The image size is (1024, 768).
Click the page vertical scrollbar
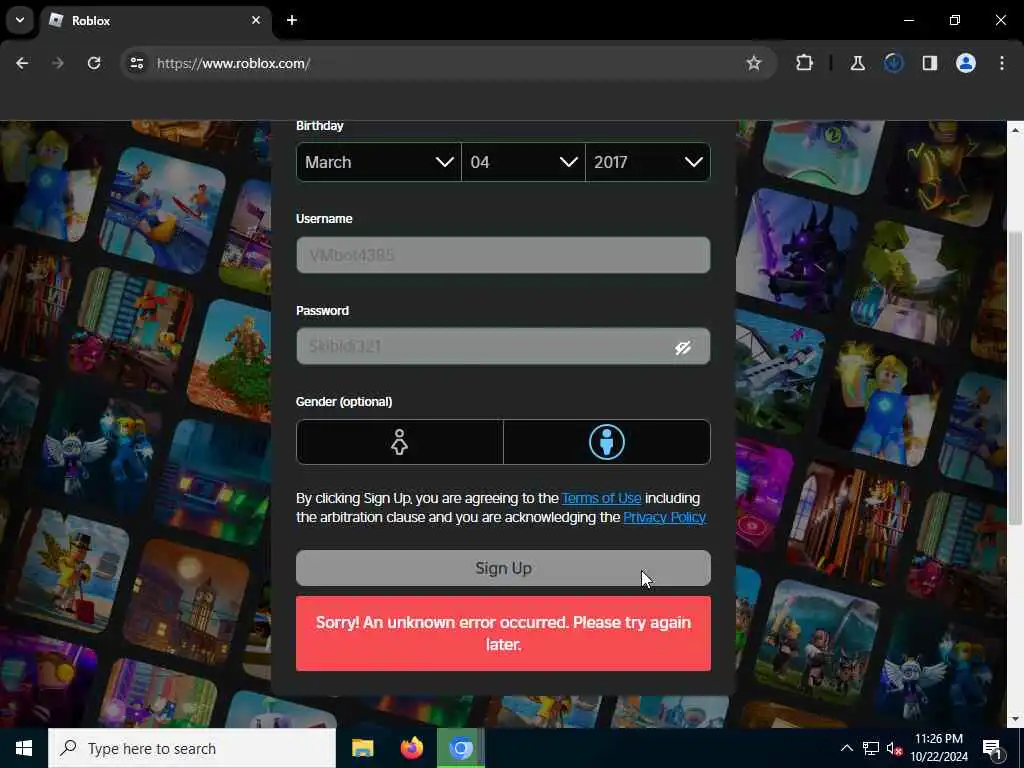pyautogui.click(x=1015, y=377)
